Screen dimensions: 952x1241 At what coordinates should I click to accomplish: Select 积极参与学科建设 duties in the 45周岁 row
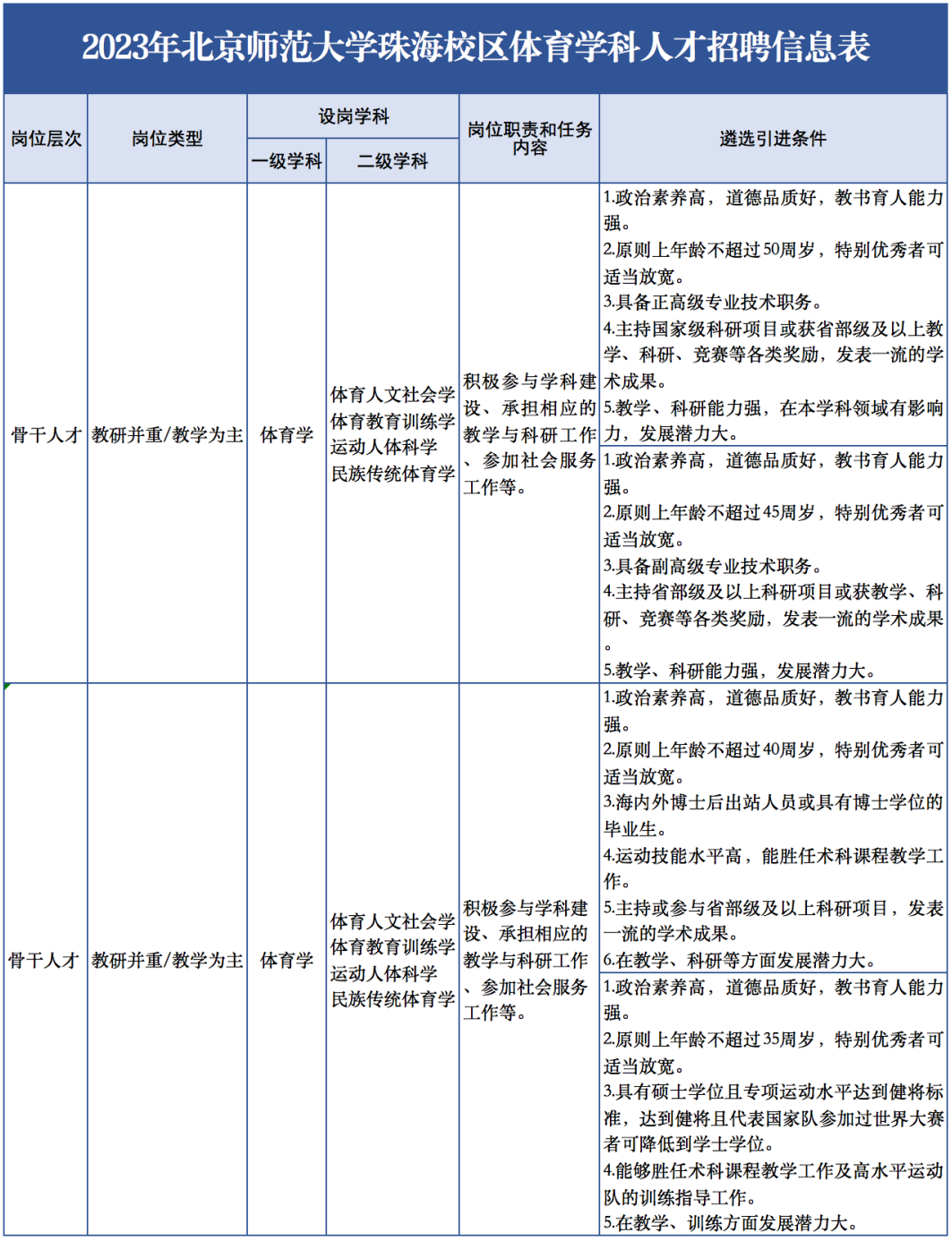[529, 434]
